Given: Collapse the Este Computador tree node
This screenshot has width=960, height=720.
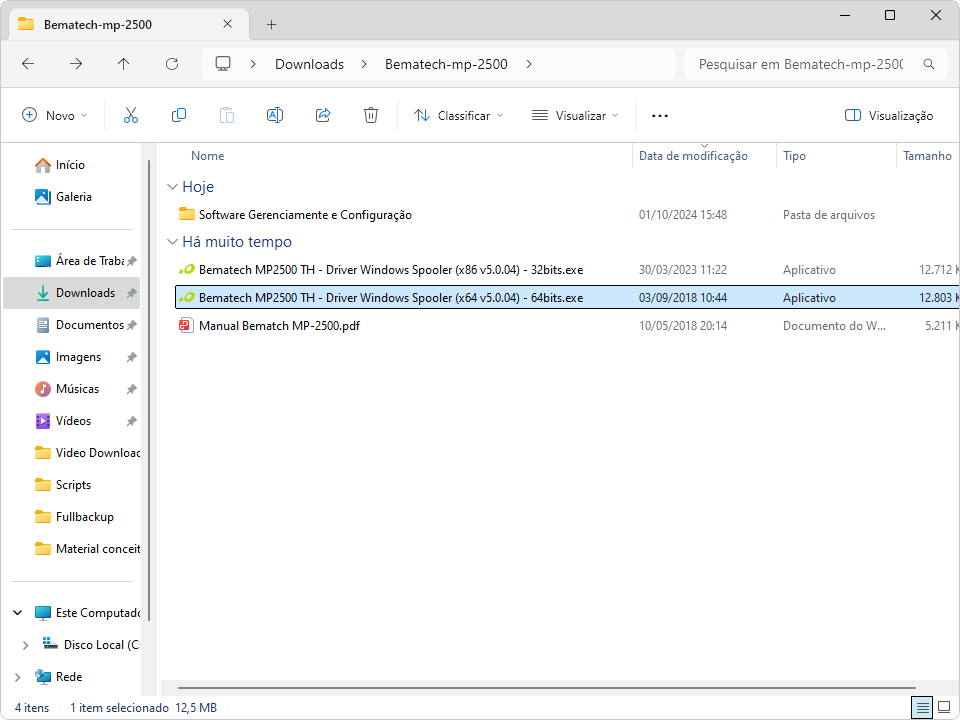Looking at the screenshot, I should [18, 612].
